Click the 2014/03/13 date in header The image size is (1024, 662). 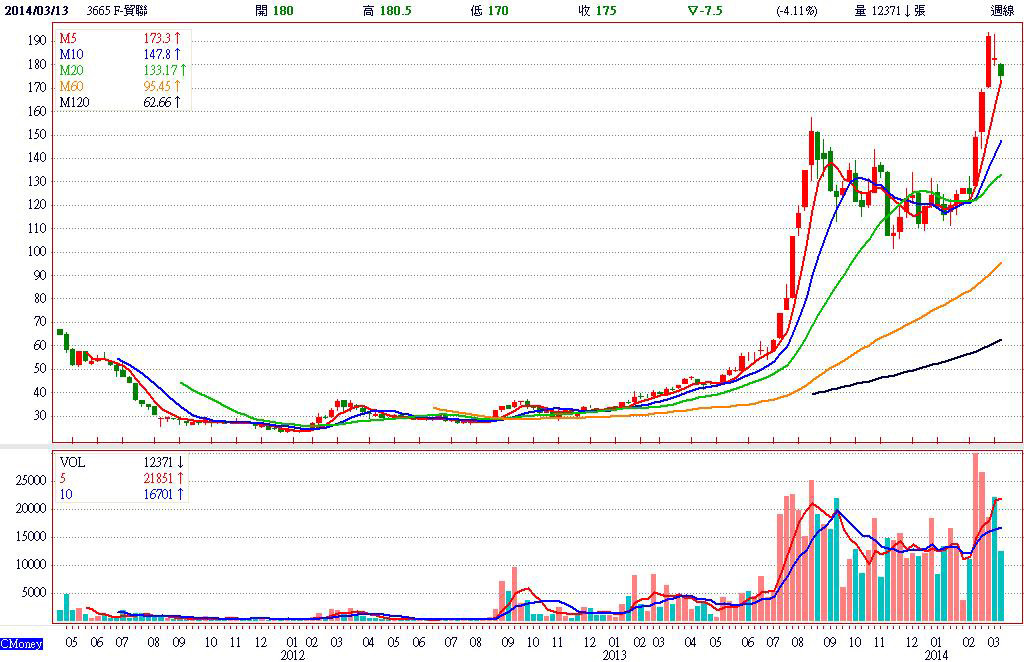[35, 12]
